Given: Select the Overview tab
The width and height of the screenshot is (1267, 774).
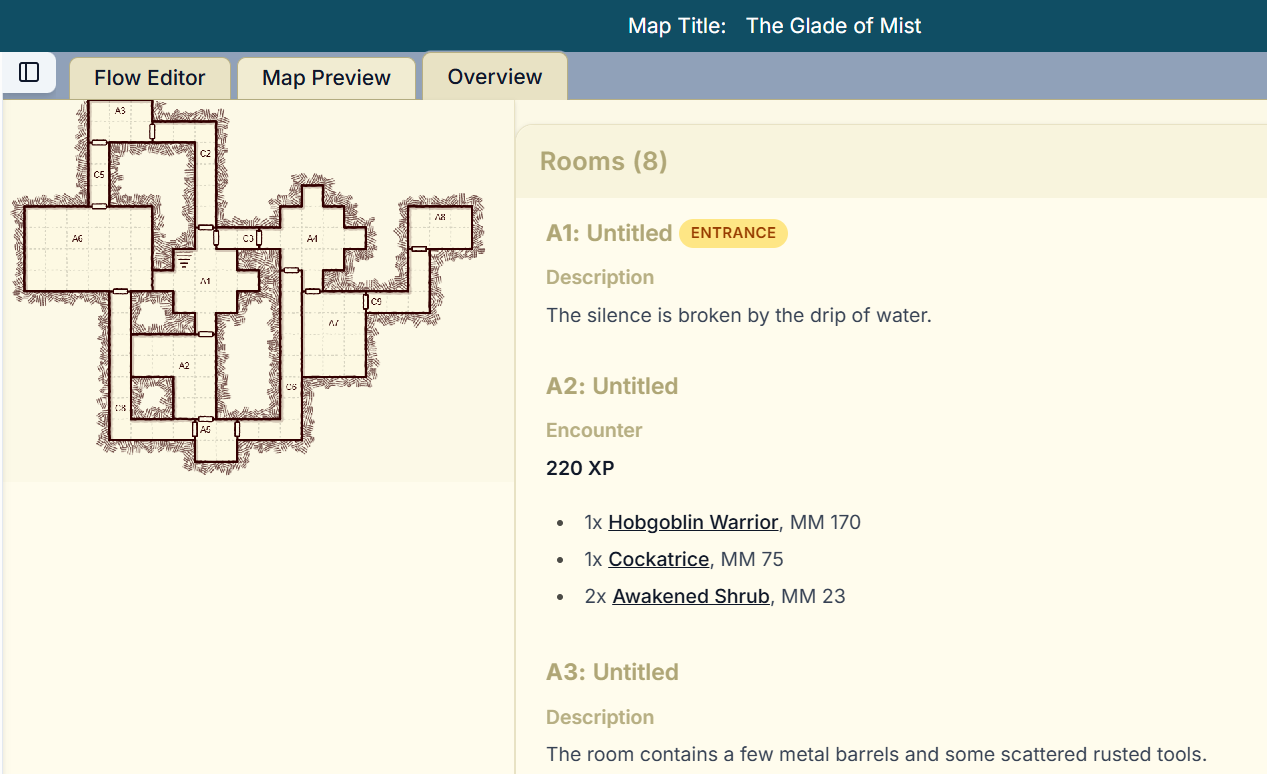Looking at the screenshot, I should pos(494,75).
